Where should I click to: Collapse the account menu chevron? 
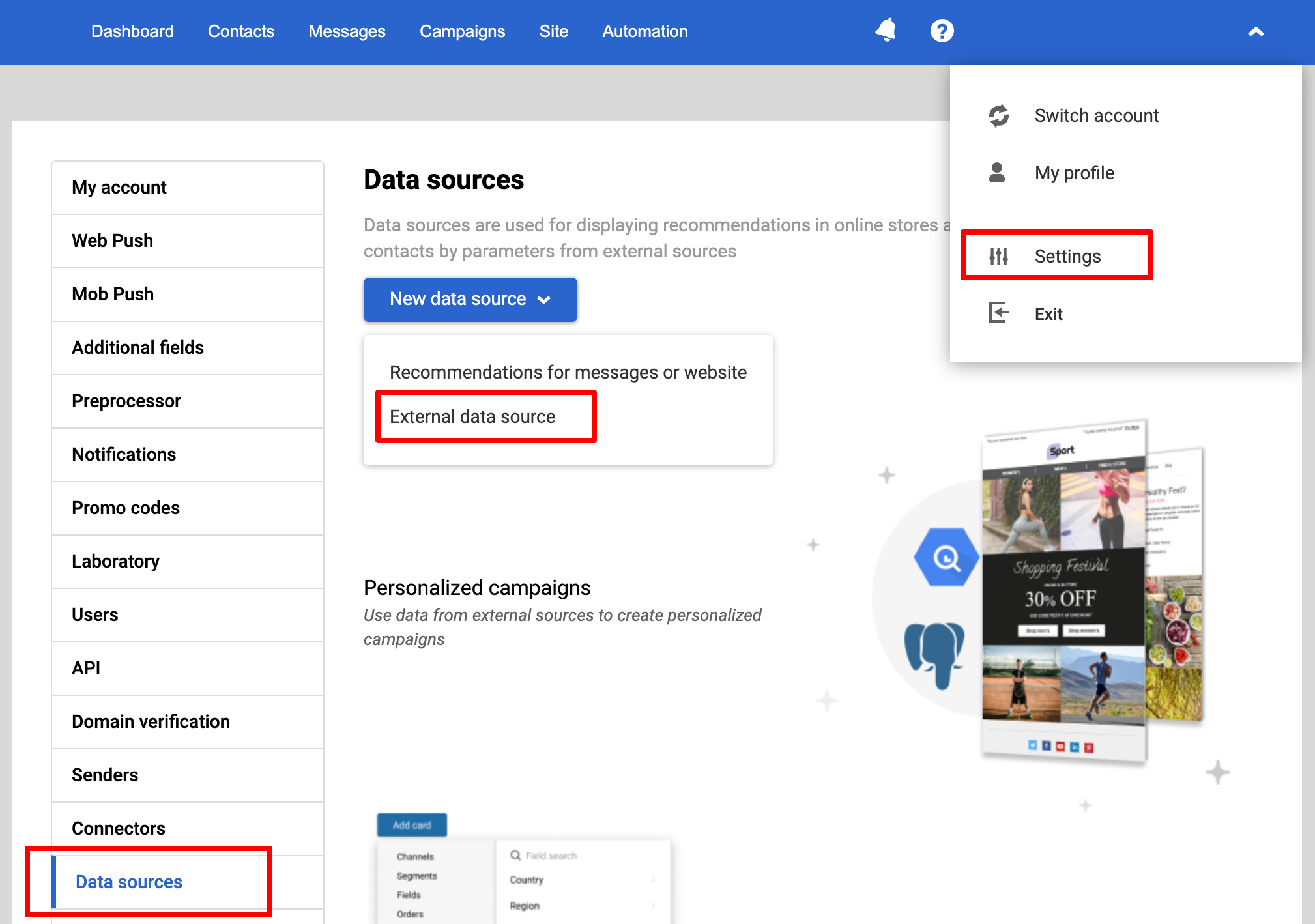1256,31
